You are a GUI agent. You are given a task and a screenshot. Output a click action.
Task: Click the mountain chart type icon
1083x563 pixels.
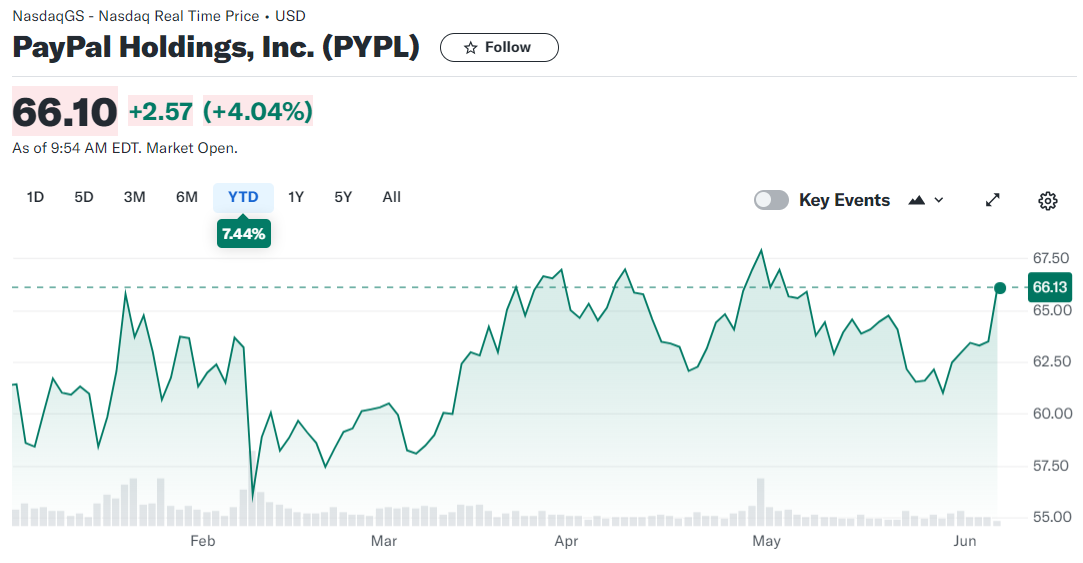917,200
